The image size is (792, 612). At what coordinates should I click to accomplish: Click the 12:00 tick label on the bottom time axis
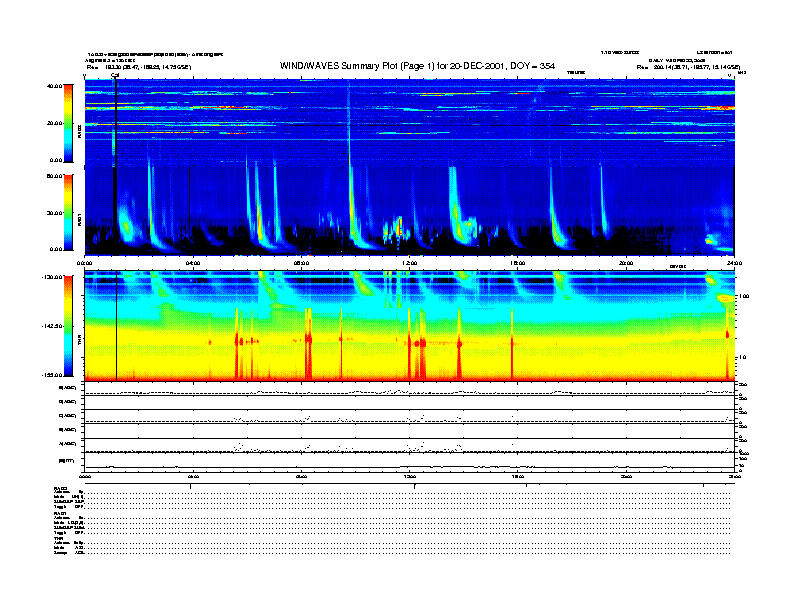click(x=410, y=476)
